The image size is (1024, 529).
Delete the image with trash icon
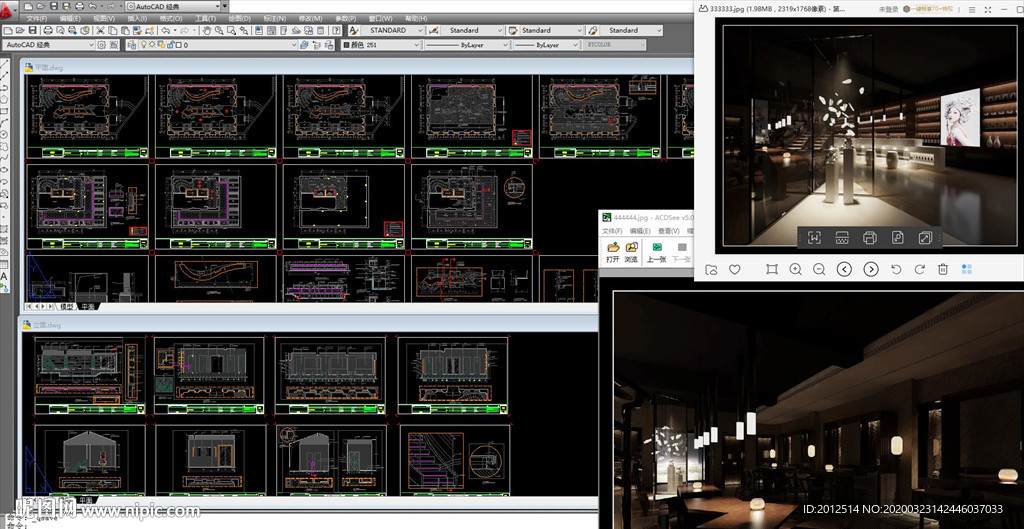[x=943, y=269]
